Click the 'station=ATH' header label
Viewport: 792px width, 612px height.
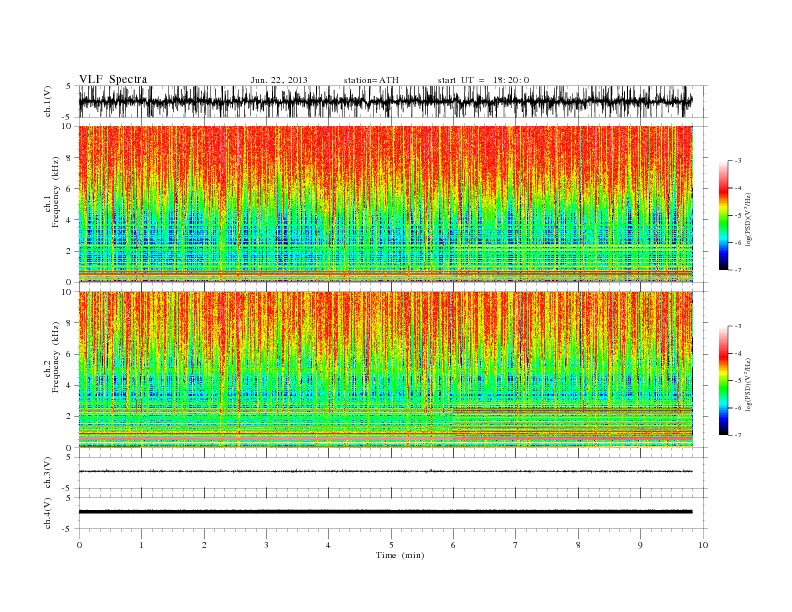(x=371, y=80)
